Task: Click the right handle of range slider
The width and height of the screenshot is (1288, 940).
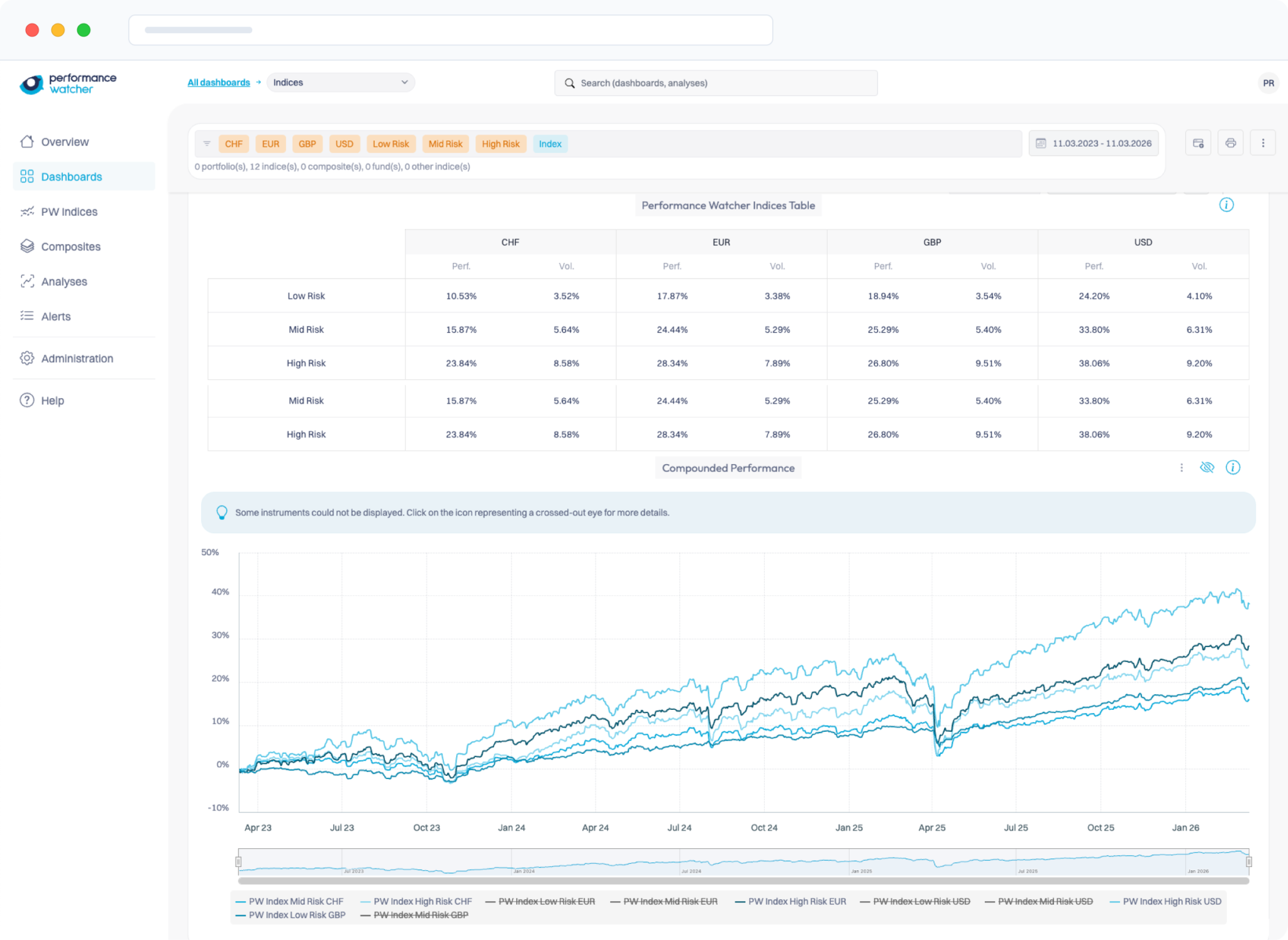Action: click(1248, 861)
